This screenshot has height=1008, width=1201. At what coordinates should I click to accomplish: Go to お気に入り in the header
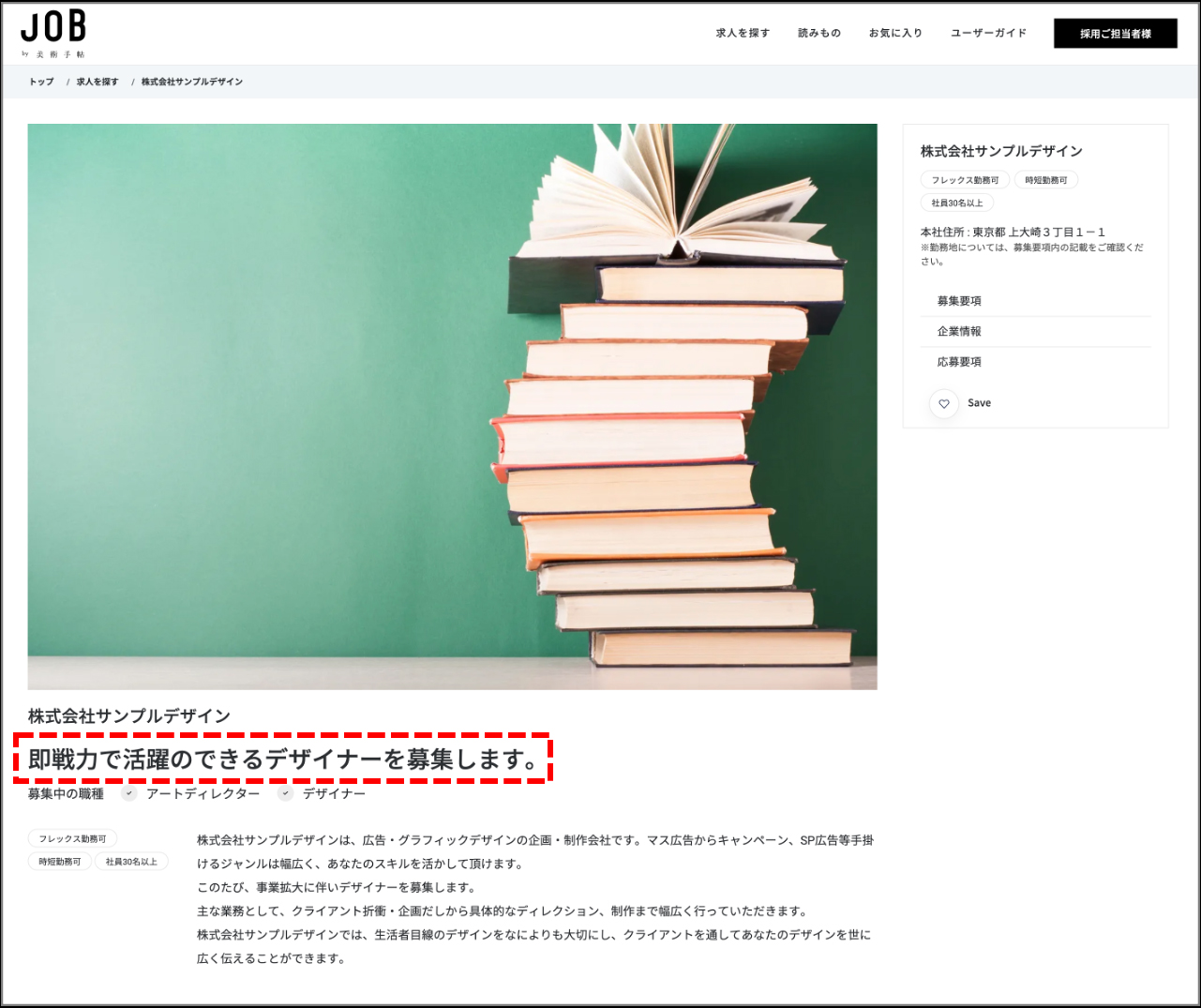(895, 33)
